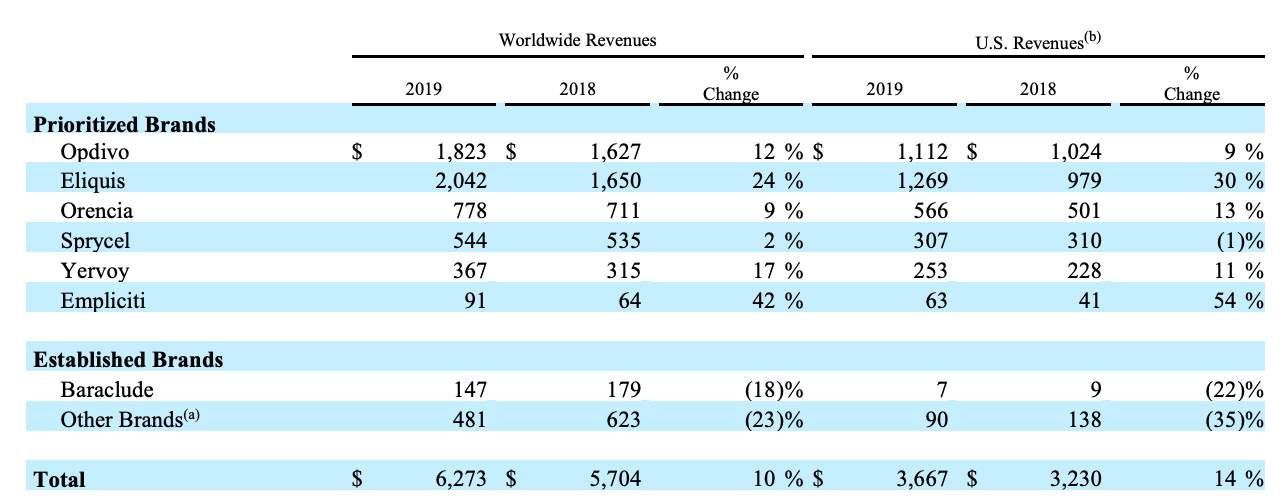Click Orencia 2019 worldwide value 778
The height and width of the screenshot is (503, 1281).
pos(469,211)
